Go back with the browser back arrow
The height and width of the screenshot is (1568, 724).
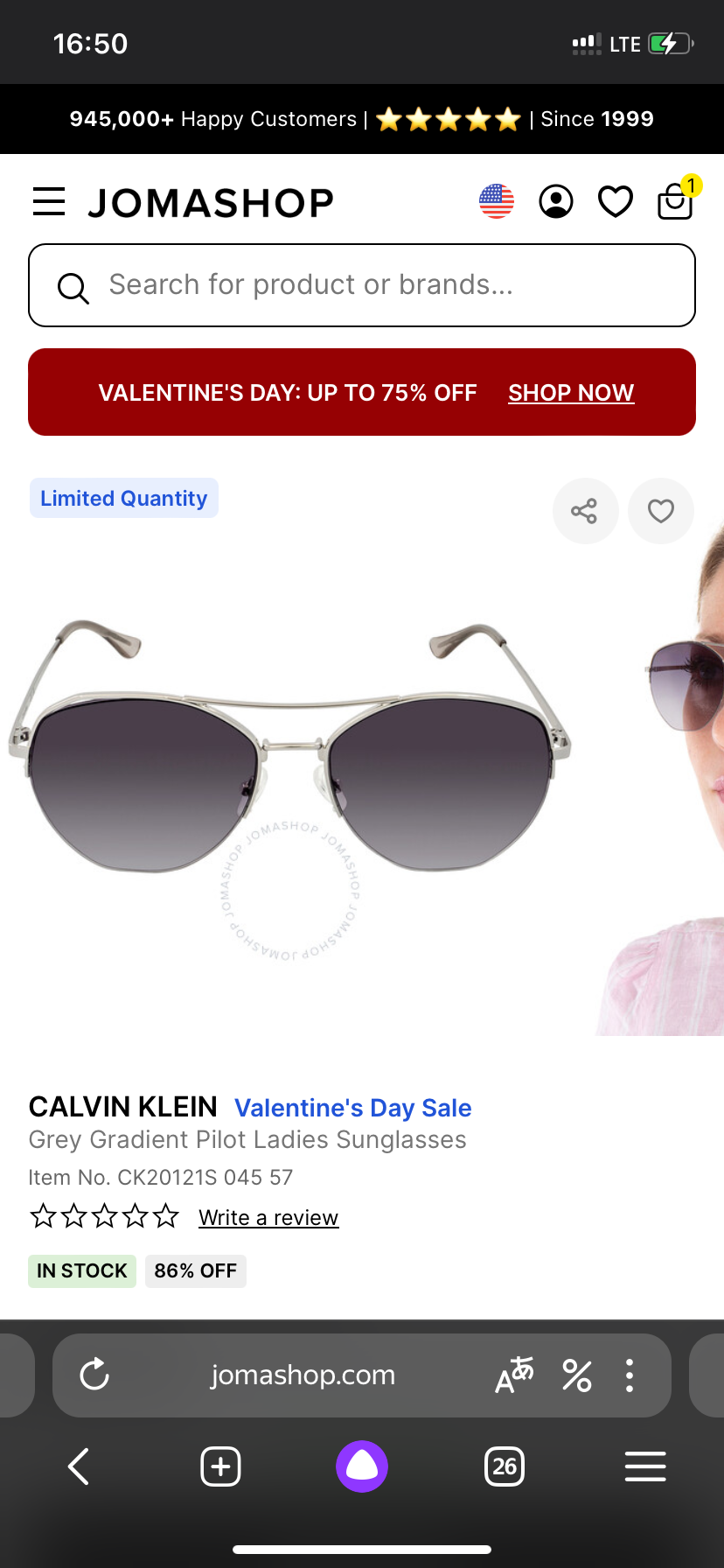click(79, 1466)
